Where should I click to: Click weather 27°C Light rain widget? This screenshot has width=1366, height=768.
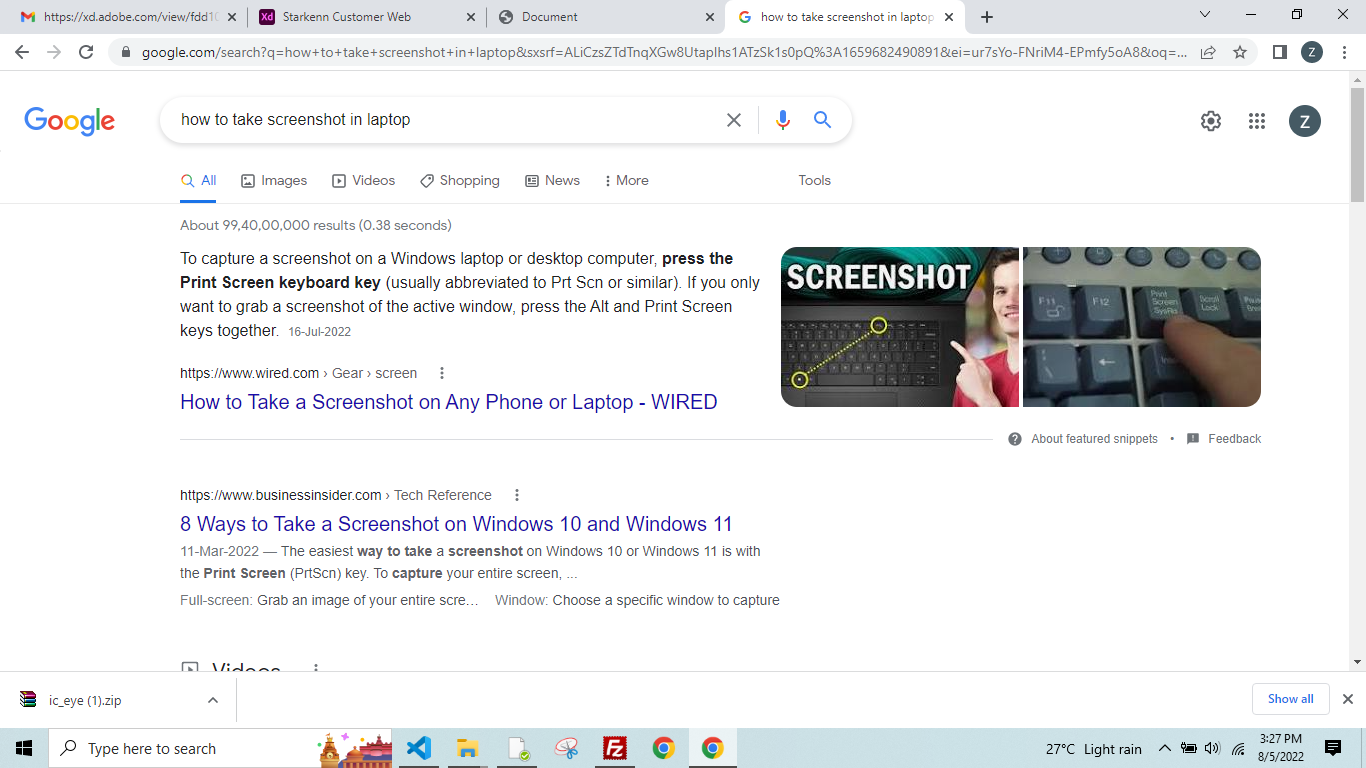click(x=1093, y=749)
